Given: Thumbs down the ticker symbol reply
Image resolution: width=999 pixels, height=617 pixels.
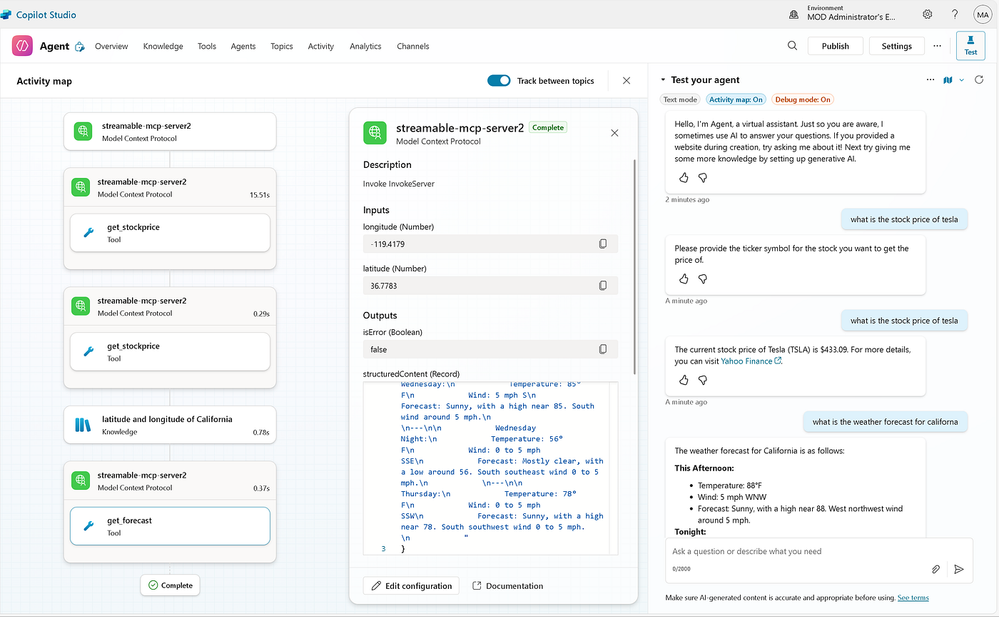Looking at the screenshot, I should 703,279.
